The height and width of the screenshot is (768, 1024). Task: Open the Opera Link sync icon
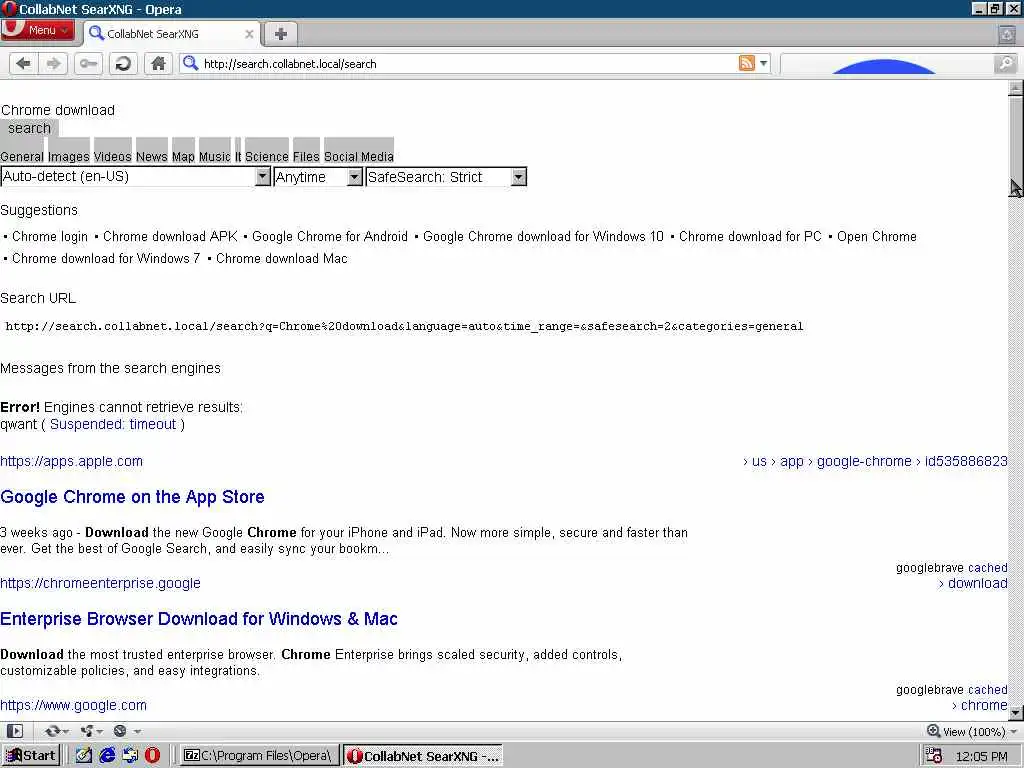tap(56, 731)
